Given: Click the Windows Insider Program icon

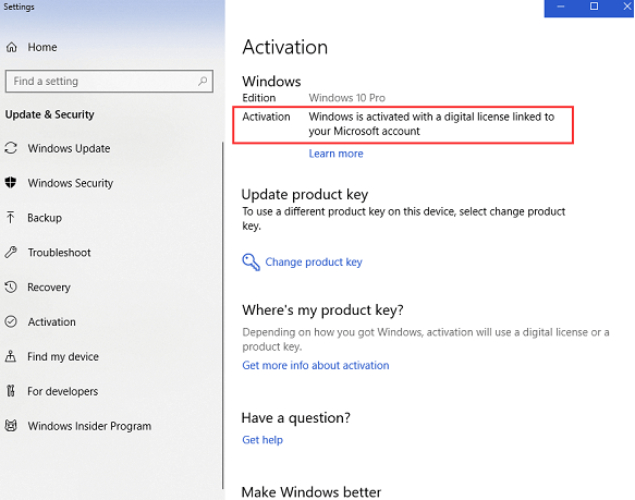Looking at the screenshot, I should (12, 426).
